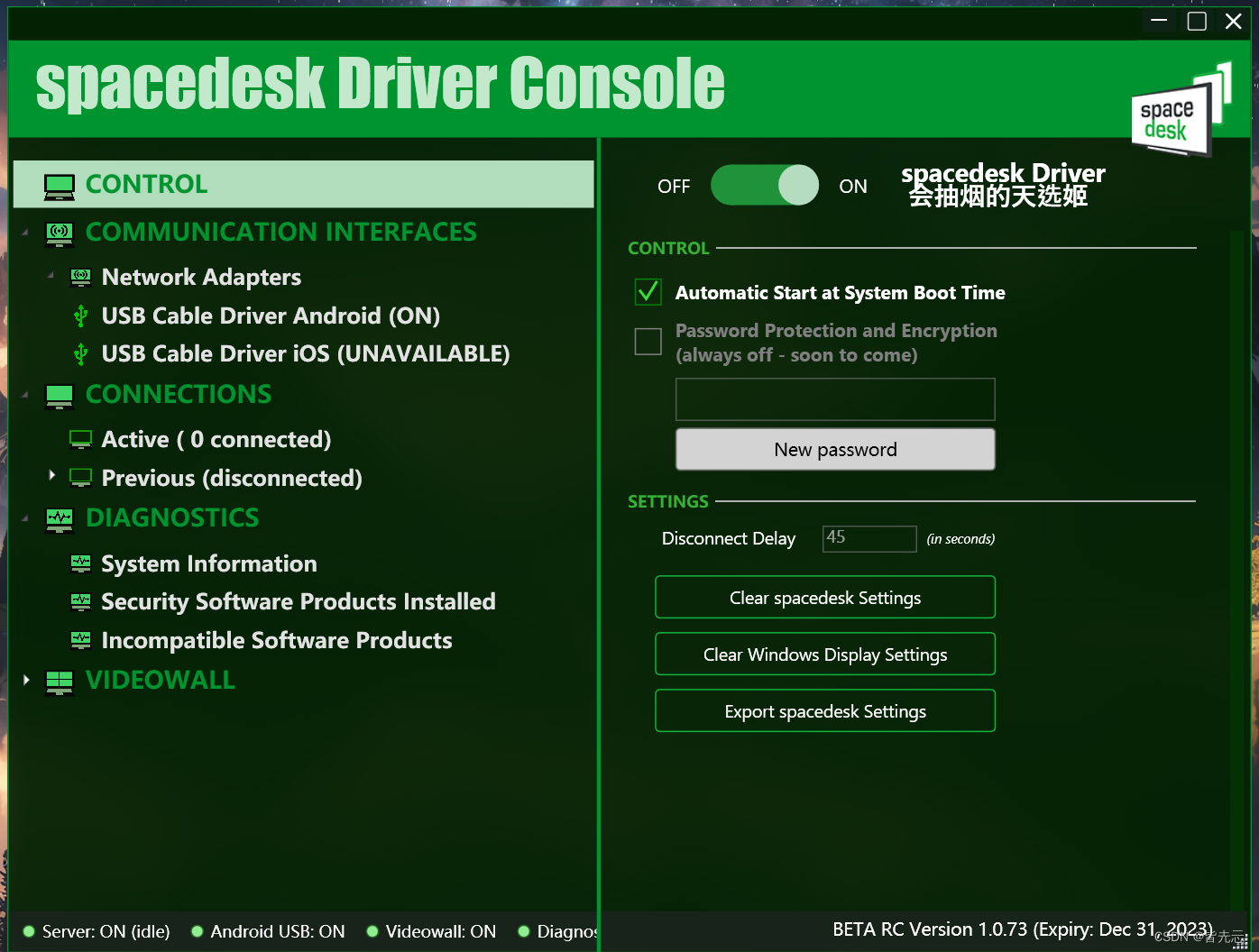Click the Export spacedesk Settings button
This screenshot has height=952, width=1259.
(824, 710)
